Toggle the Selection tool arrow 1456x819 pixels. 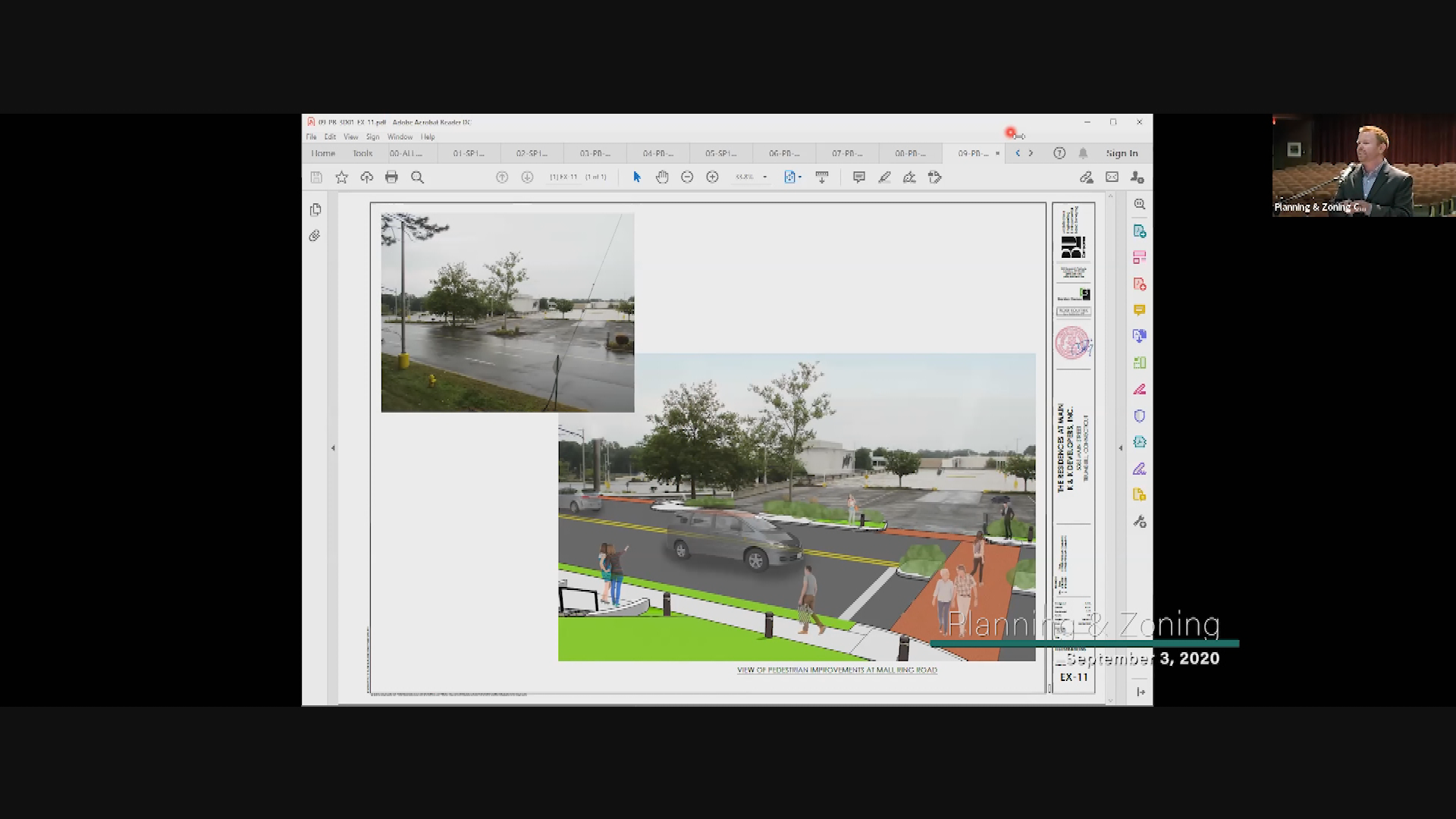636,177
